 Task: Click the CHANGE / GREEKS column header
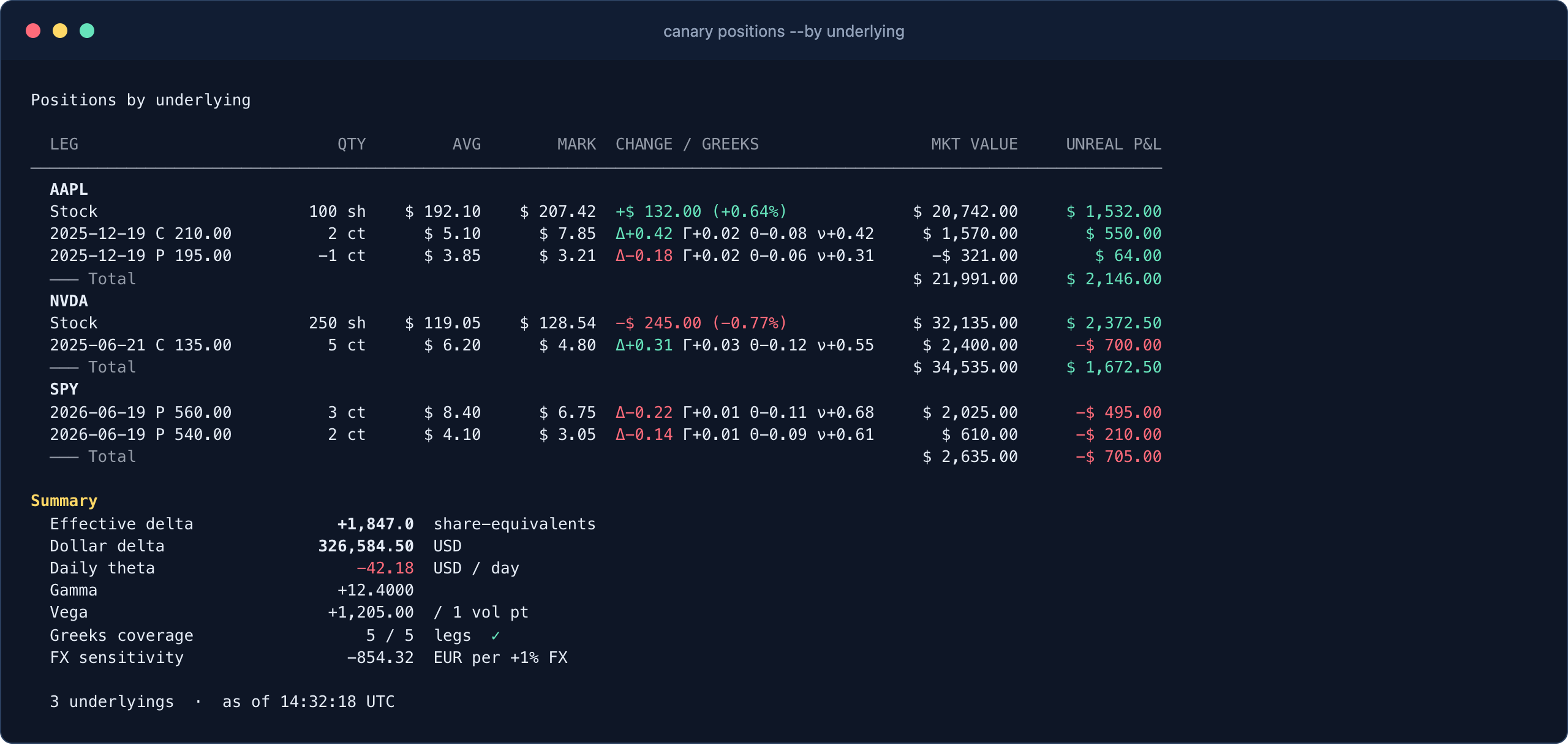point(687,144)
